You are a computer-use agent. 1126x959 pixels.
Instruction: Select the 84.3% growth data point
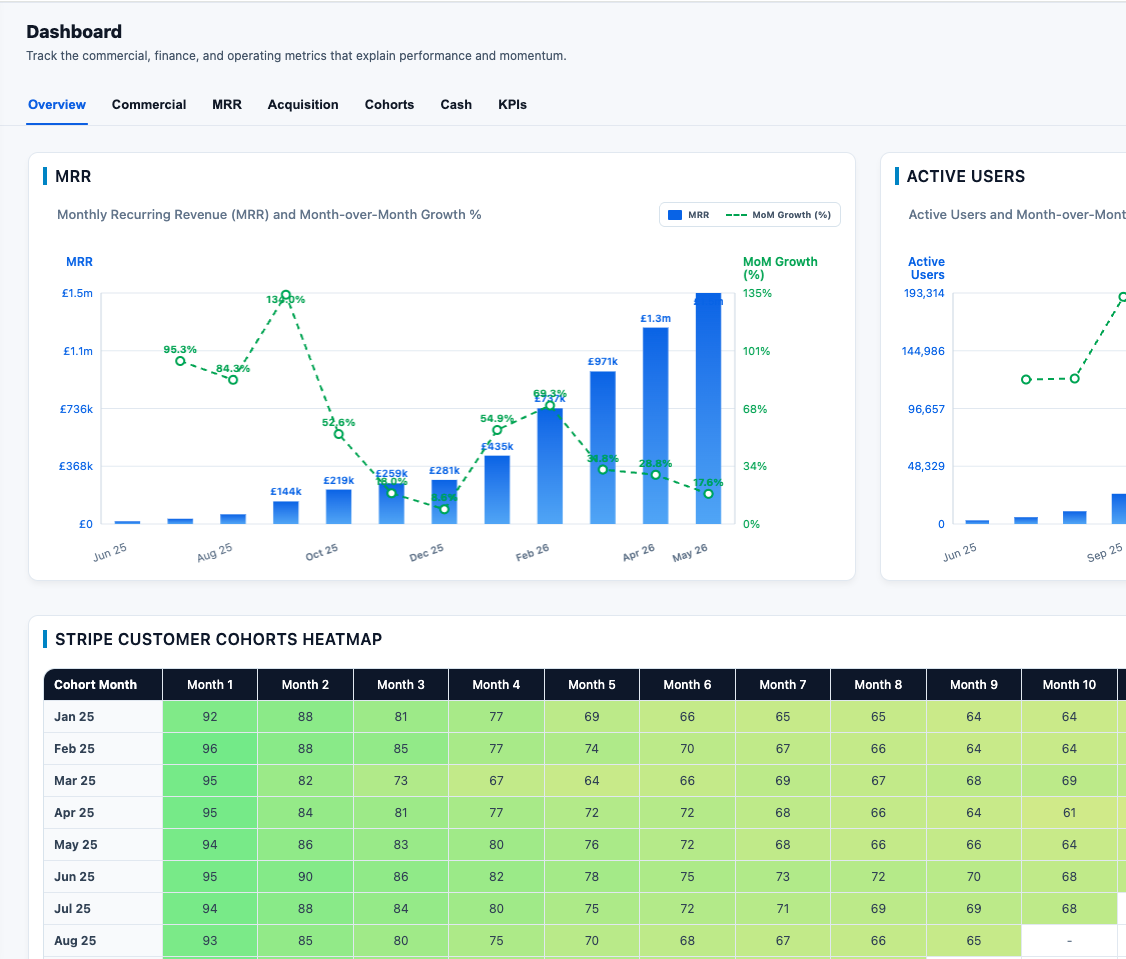(233, 380)
